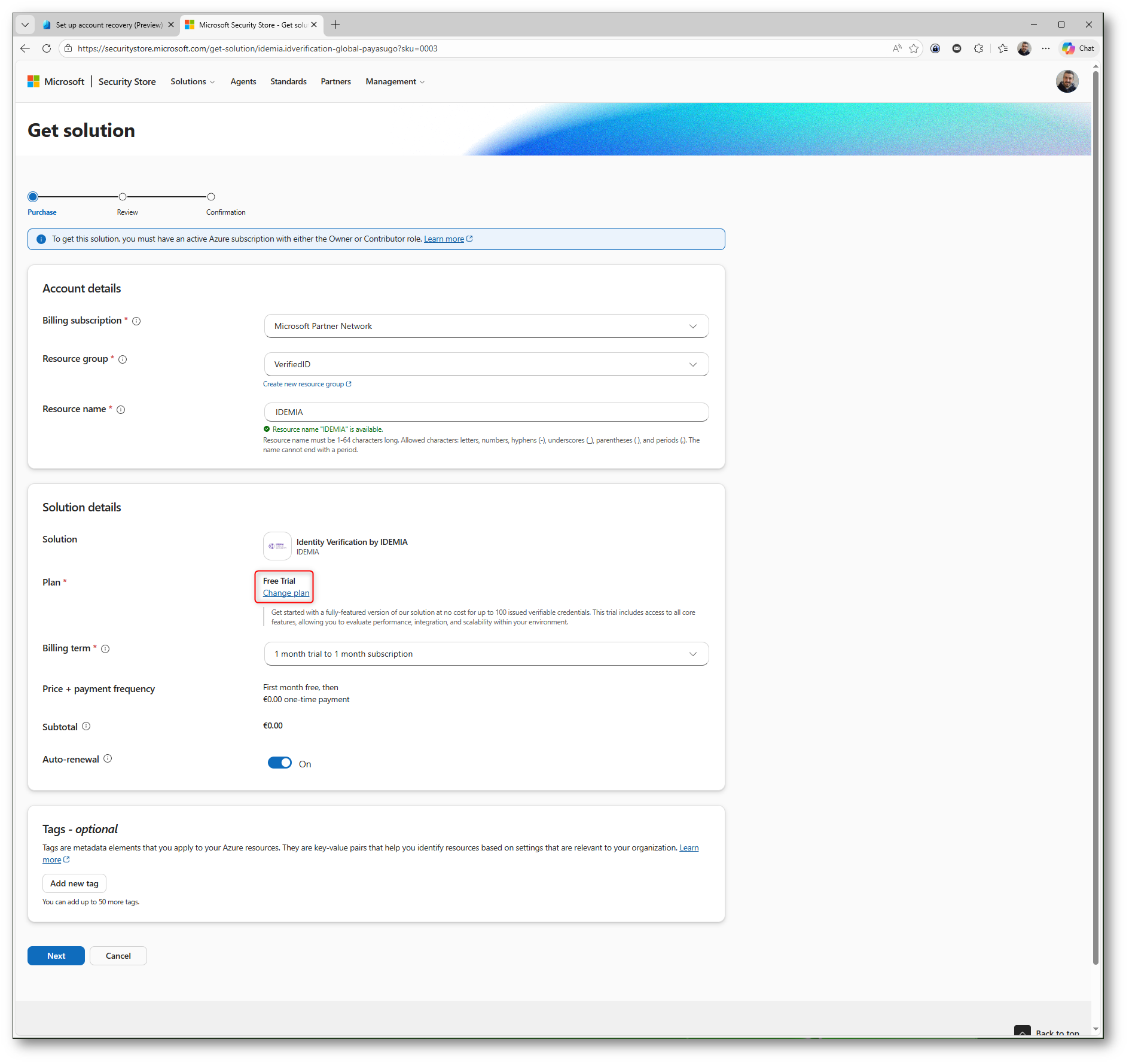The width and height of the screenshot is (1129, 1064).
Task: Open the tab search dropdown arrow
Action: point(25,25)
